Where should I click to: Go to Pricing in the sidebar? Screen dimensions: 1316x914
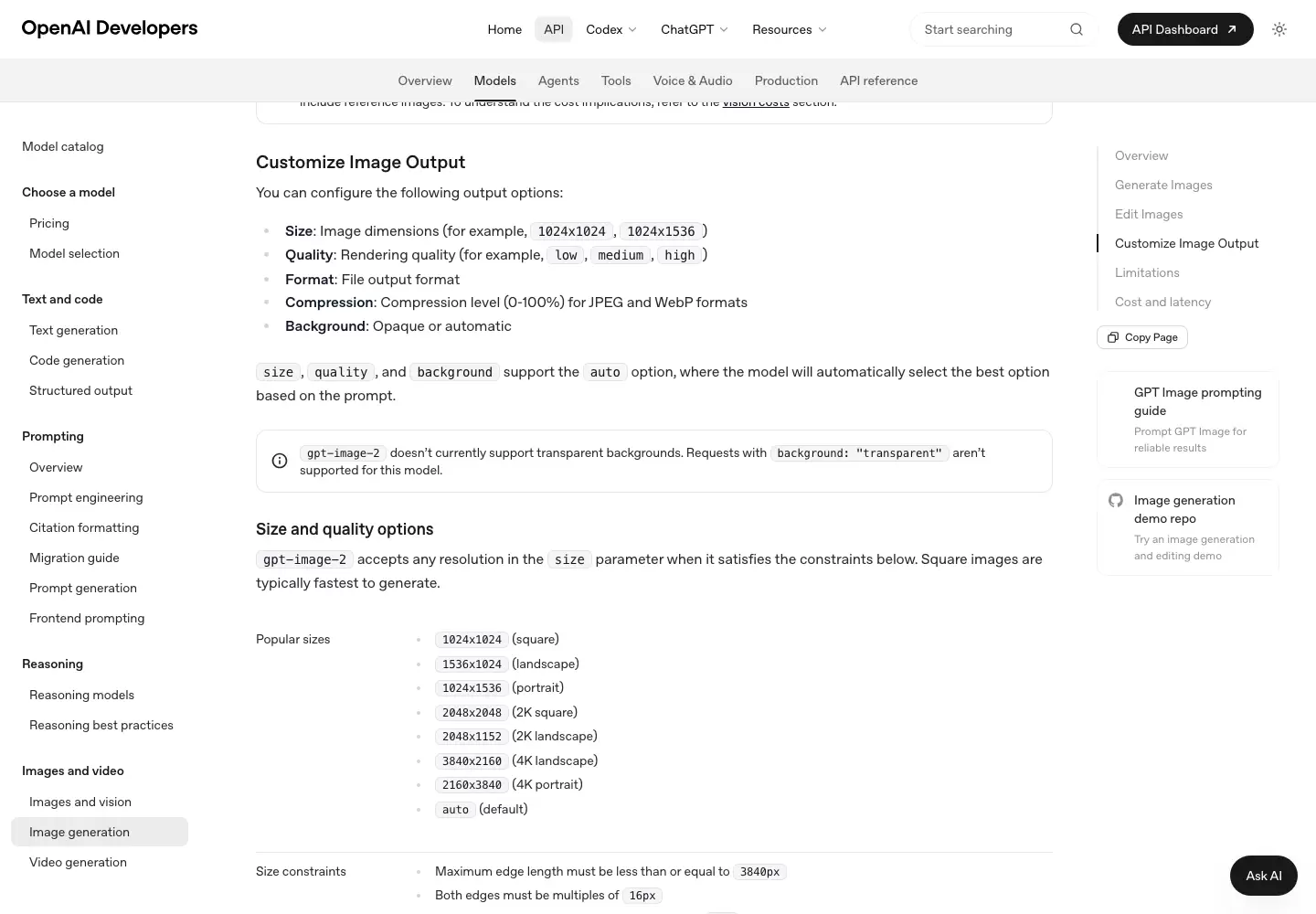tap(49, 223)
